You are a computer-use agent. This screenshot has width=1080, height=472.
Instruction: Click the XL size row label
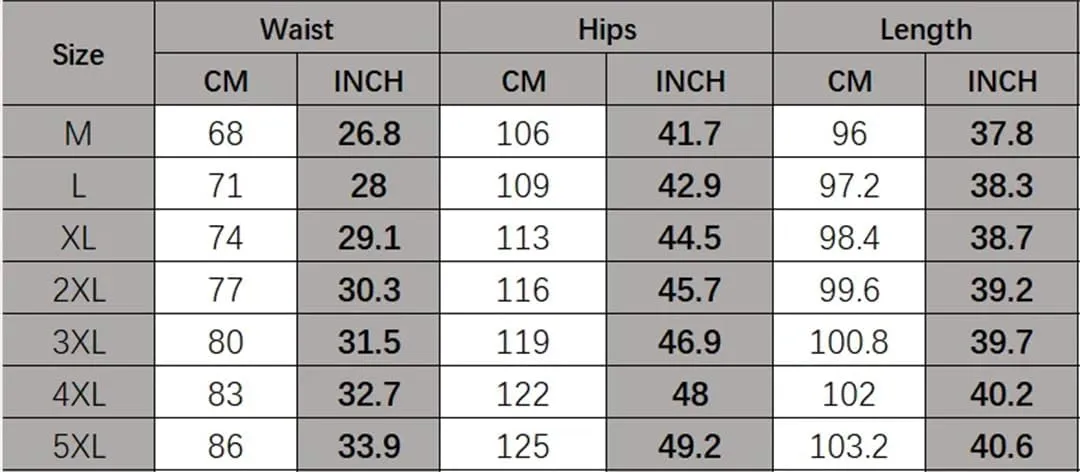point(78,236)
